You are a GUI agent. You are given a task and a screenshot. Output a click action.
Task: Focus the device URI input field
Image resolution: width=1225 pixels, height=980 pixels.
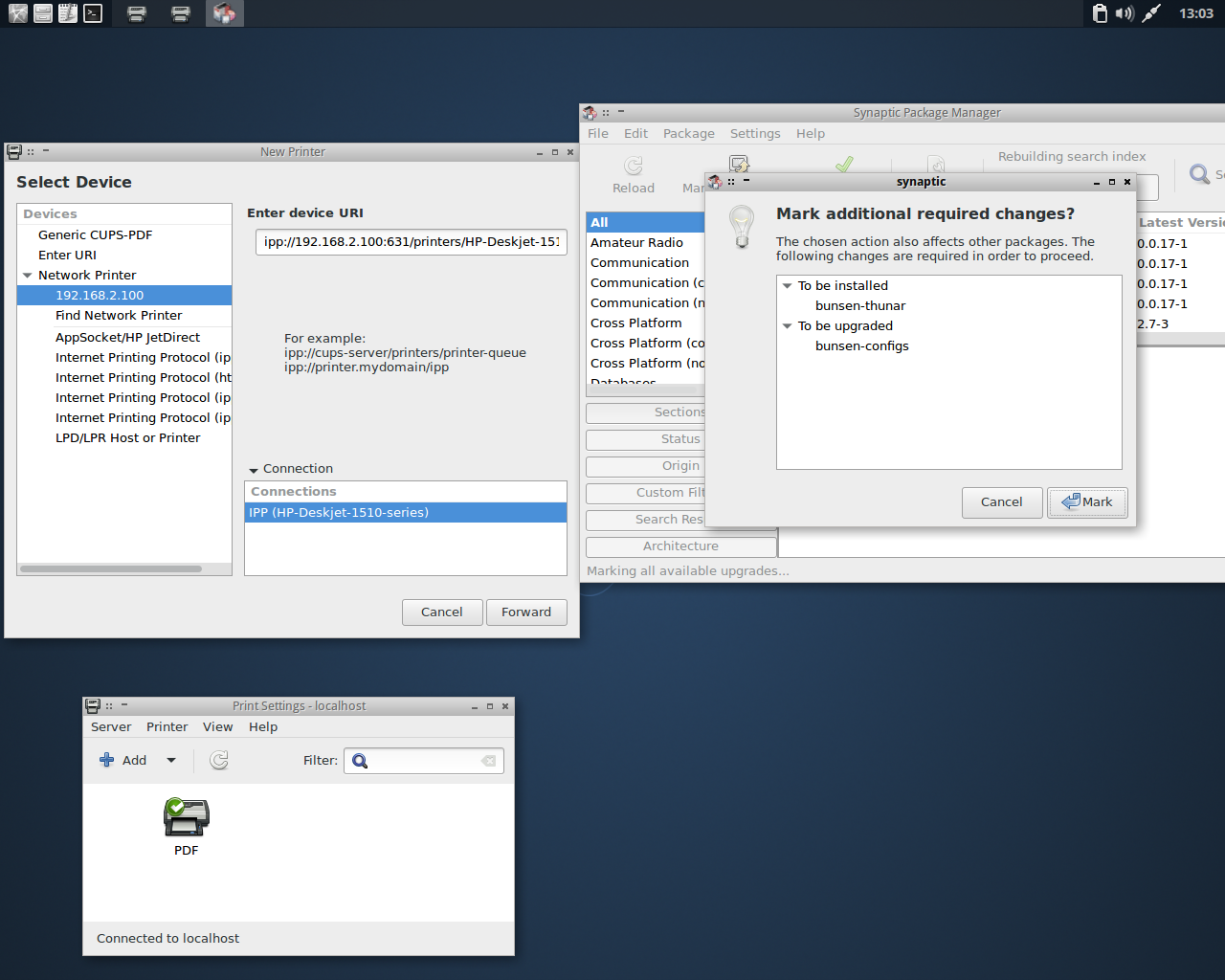pos(412,242)
